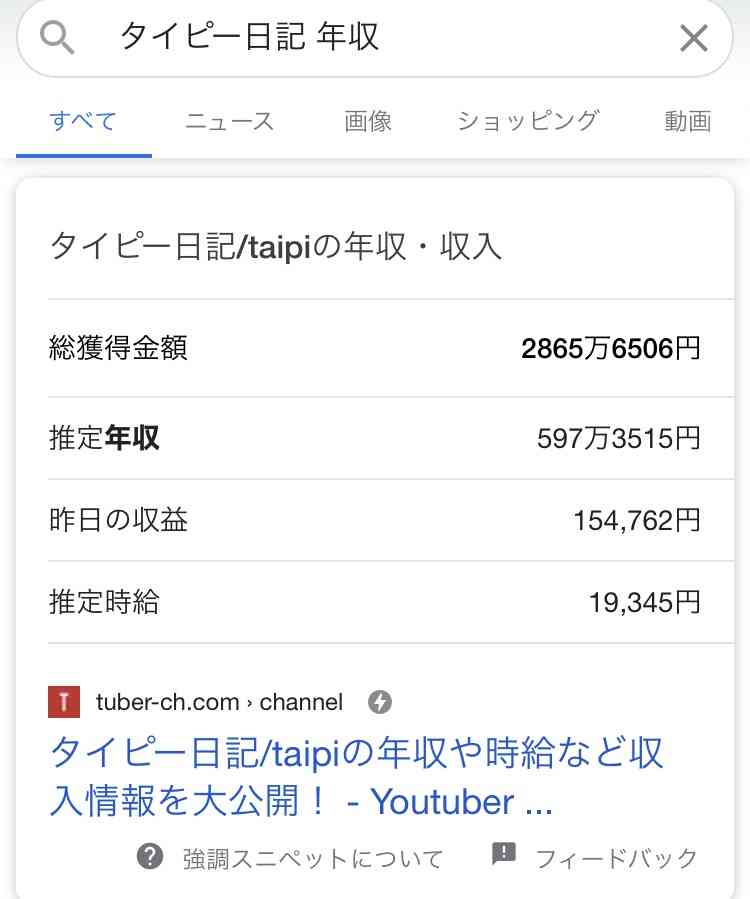Click the 推定時給 amount 19,345円

pos(644,602)
